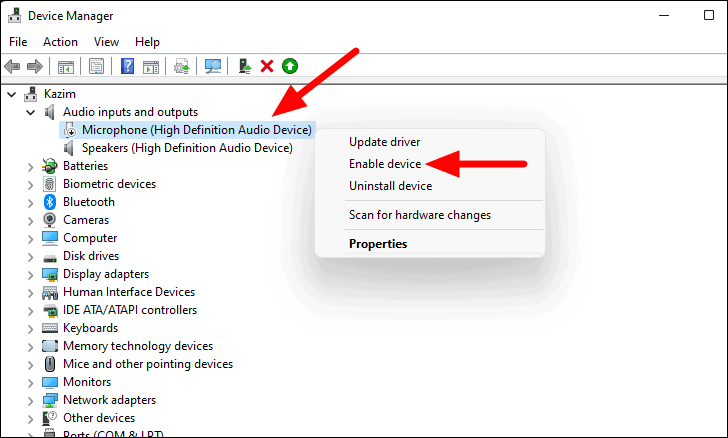Click the Enable device toolbar icon
The height and width of the screenshot is (438, 728).
pyautogui.click(x=245, y=66)
